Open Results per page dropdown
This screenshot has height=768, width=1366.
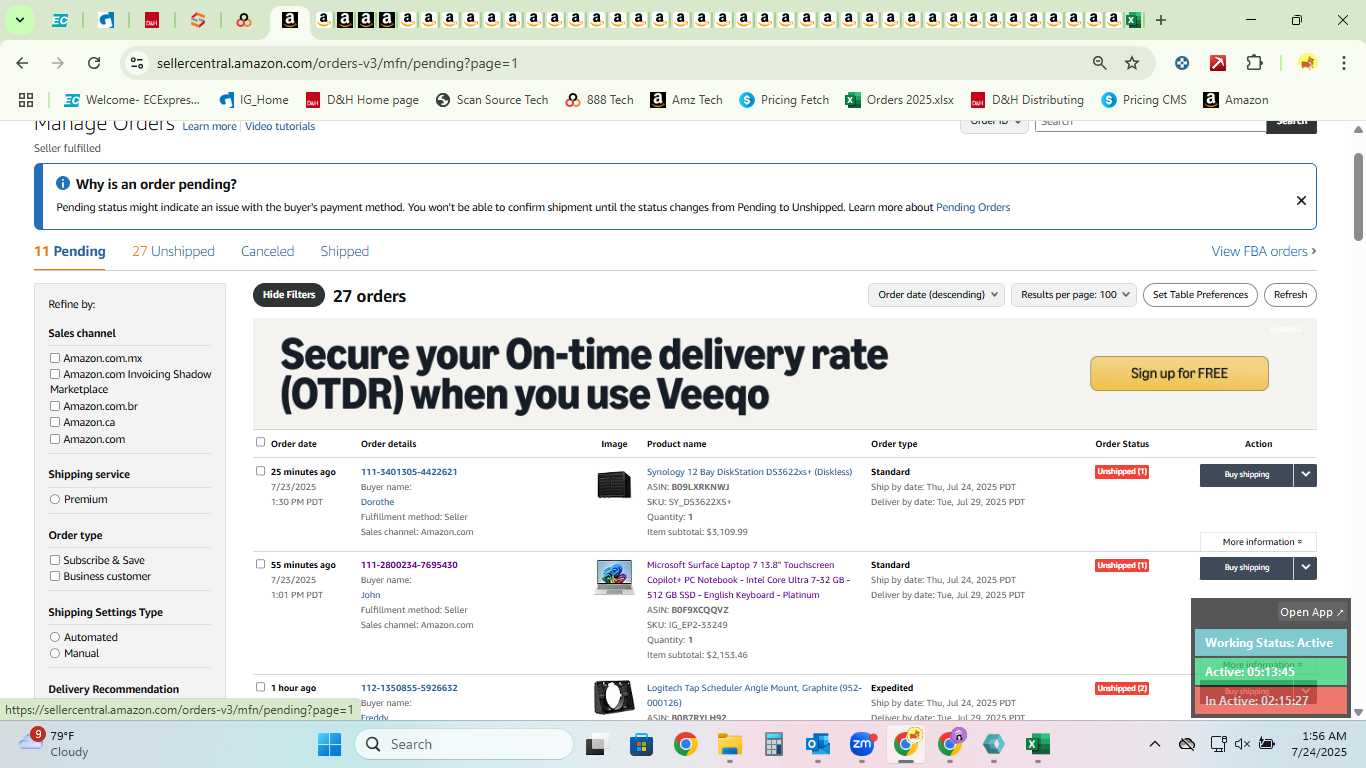point(1074,295)
